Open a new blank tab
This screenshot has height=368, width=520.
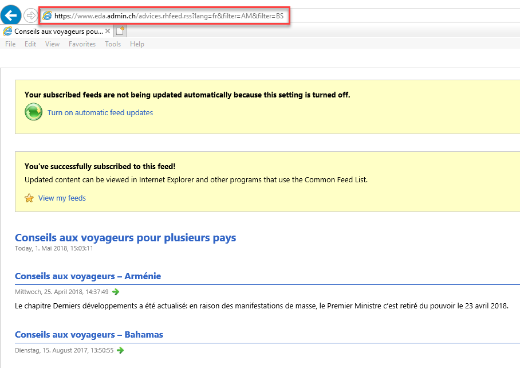point(120,31)
